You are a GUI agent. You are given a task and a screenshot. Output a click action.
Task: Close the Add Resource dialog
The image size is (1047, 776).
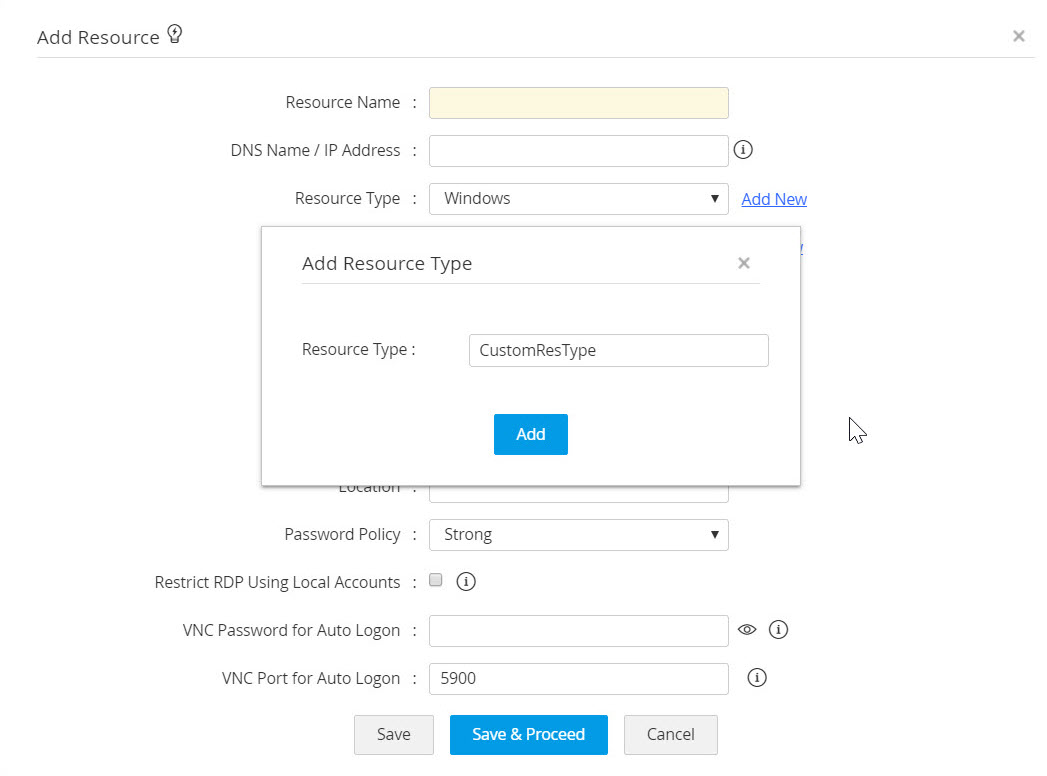click(x=1018, y=36)
